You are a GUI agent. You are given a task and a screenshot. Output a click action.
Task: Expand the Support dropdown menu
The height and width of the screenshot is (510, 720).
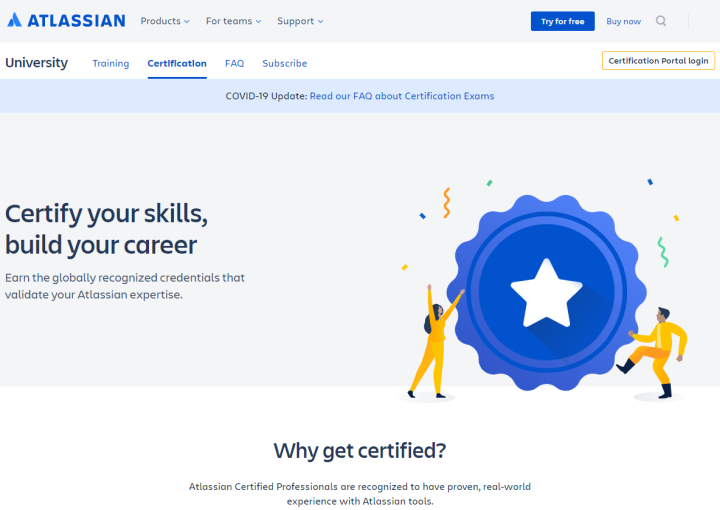click(300, 21)
